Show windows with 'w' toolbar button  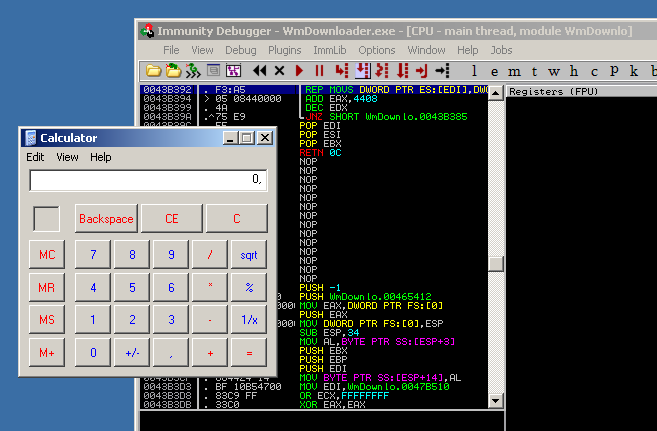554,72
